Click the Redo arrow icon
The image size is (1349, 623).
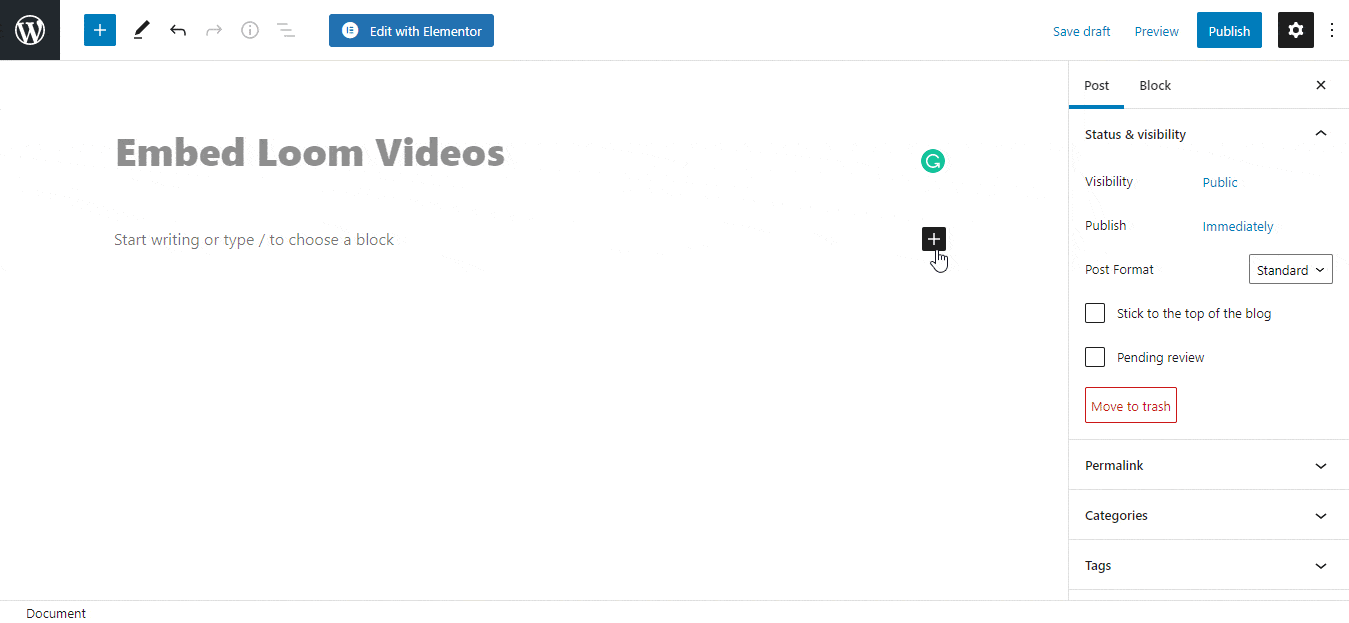coord(214,30)
